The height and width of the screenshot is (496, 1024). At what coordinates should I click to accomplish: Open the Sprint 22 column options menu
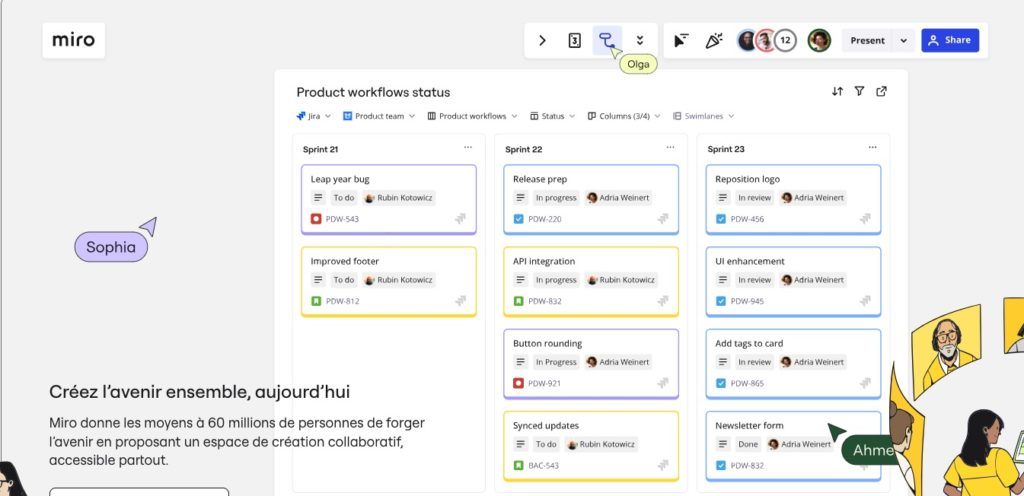(x=670, y=148)
